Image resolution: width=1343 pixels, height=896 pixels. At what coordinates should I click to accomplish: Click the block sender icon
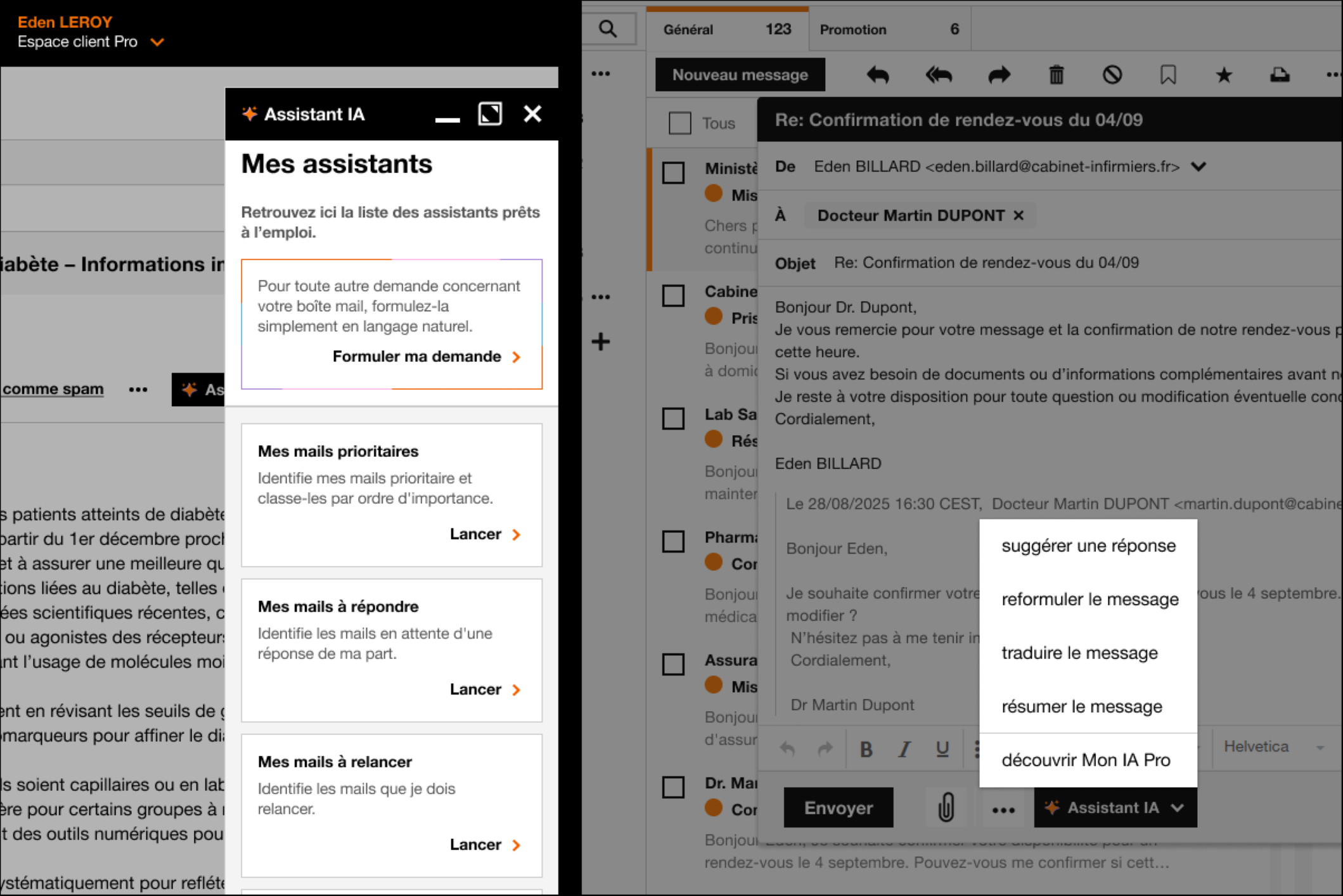click(x=1112, y=75)
